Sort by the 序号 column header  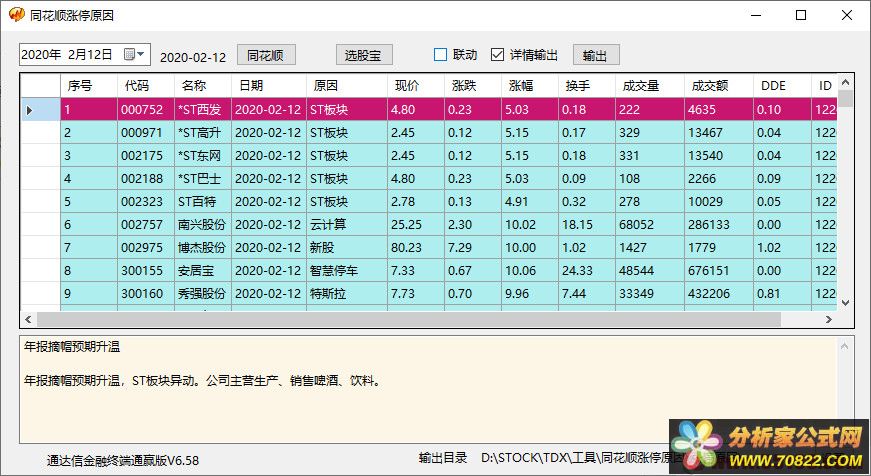tap(89, 86)
